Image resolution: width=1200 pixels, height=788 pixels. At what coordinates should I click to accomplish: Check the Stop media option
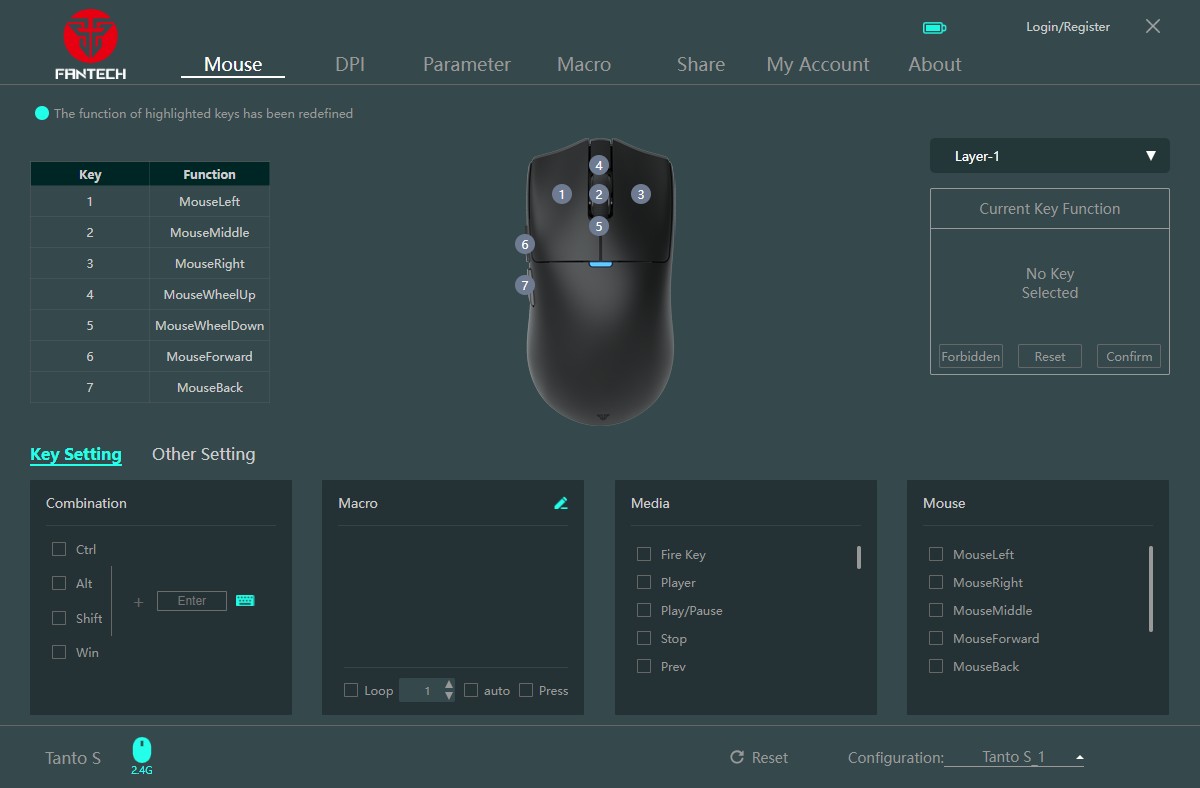click(644, 638)
